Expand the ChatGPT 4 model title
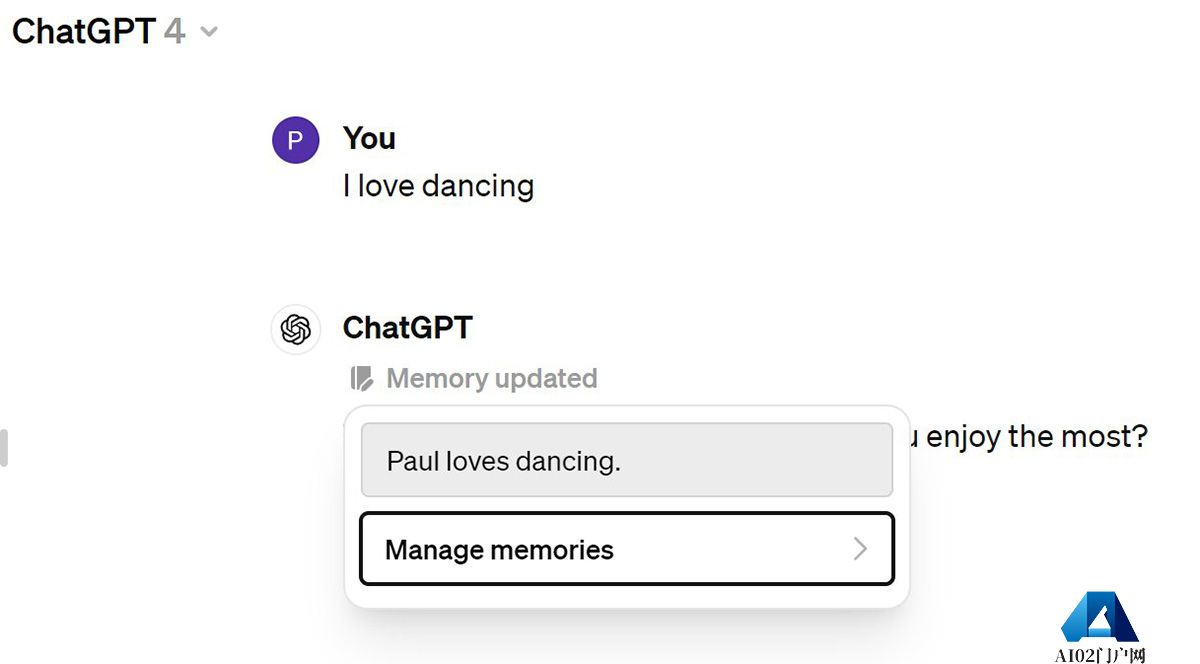 [x=115, y=31]
